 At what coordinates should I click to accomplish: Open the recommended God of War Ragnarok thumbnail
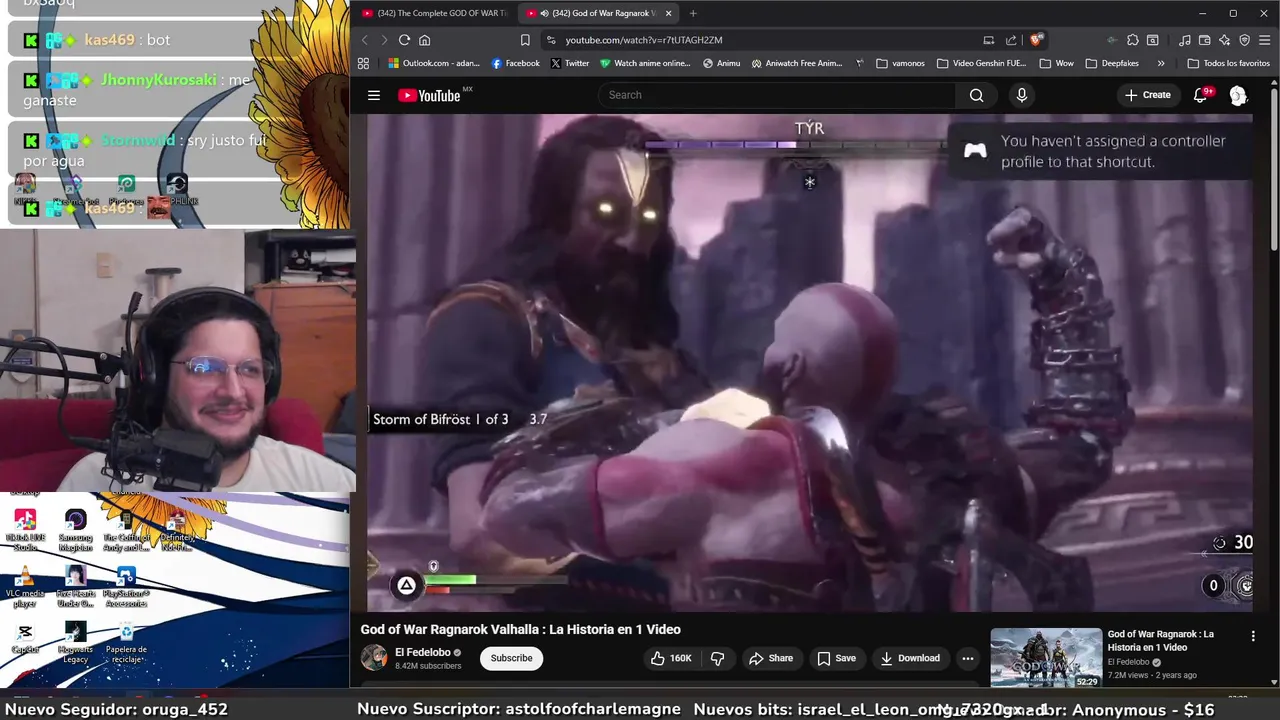click(1046, 657)
